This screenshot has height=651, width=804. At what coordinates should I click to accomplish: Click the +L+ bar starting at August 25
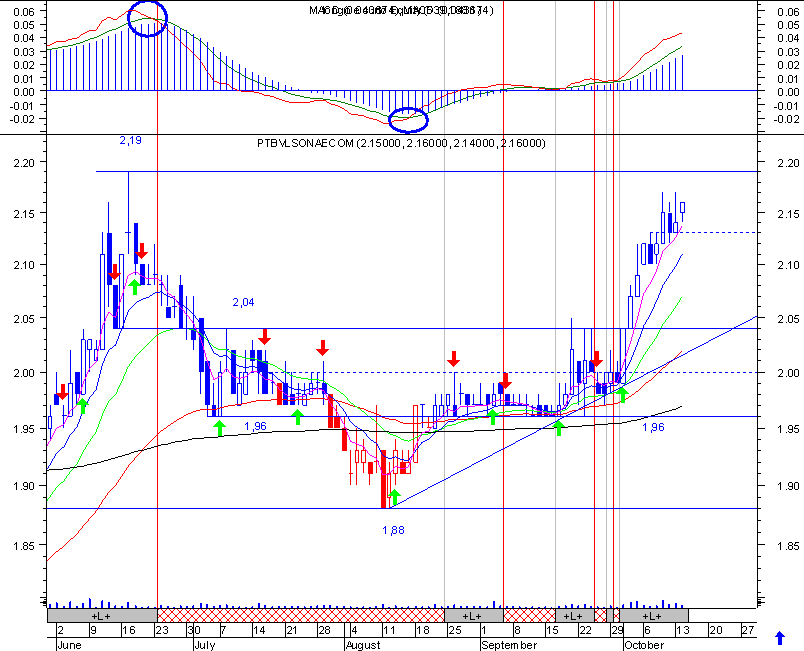coord(473,616)
